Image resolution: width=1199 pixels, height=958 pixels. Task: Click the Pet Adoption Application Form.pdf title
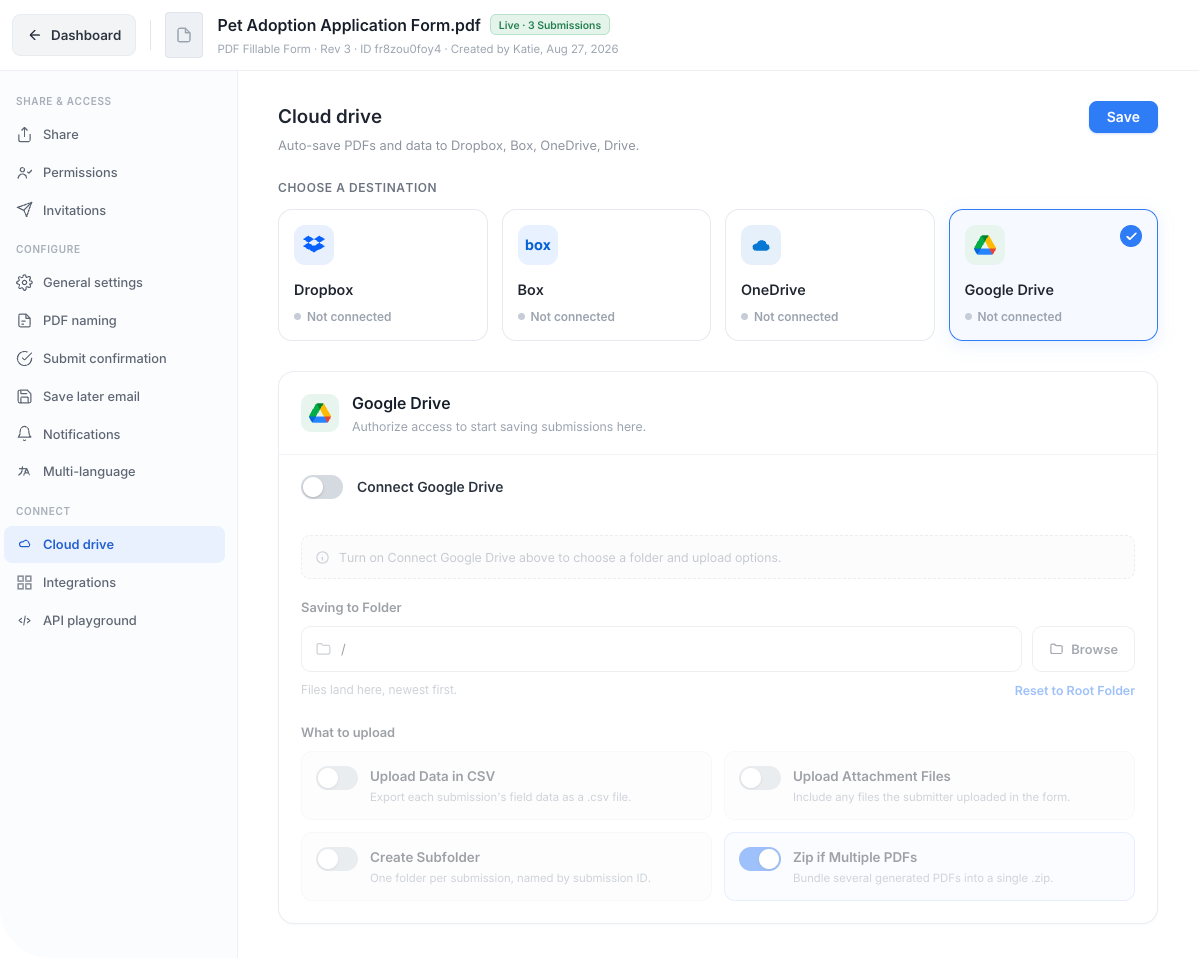point(349,25)
